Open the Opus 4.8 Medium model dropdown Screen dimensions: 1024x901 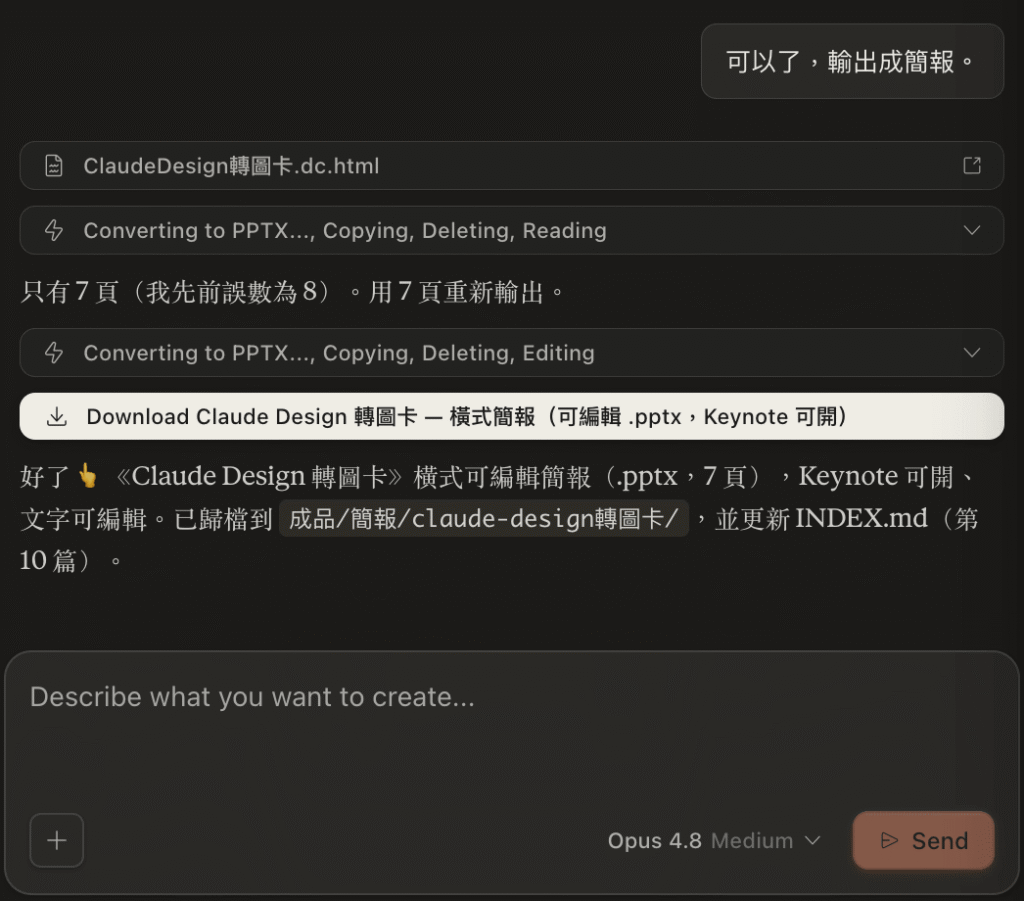[x=714, y=840]
